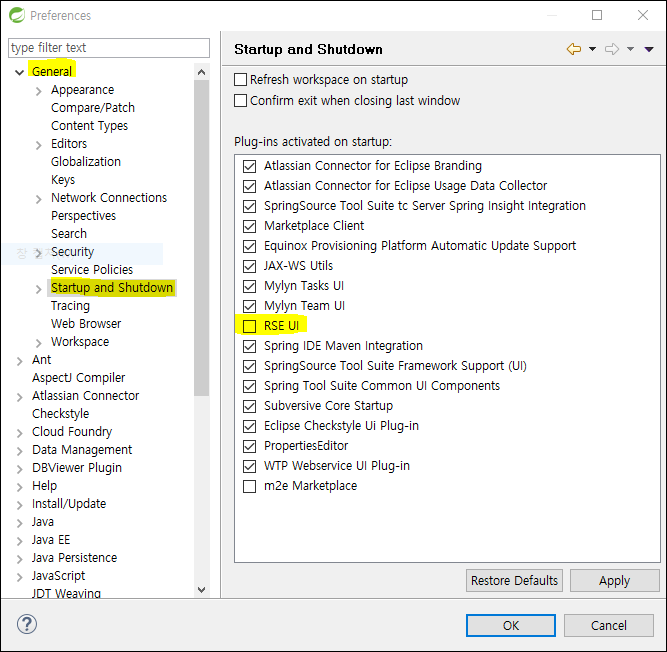Select Checkstyle preferences

tap(60, 413)
